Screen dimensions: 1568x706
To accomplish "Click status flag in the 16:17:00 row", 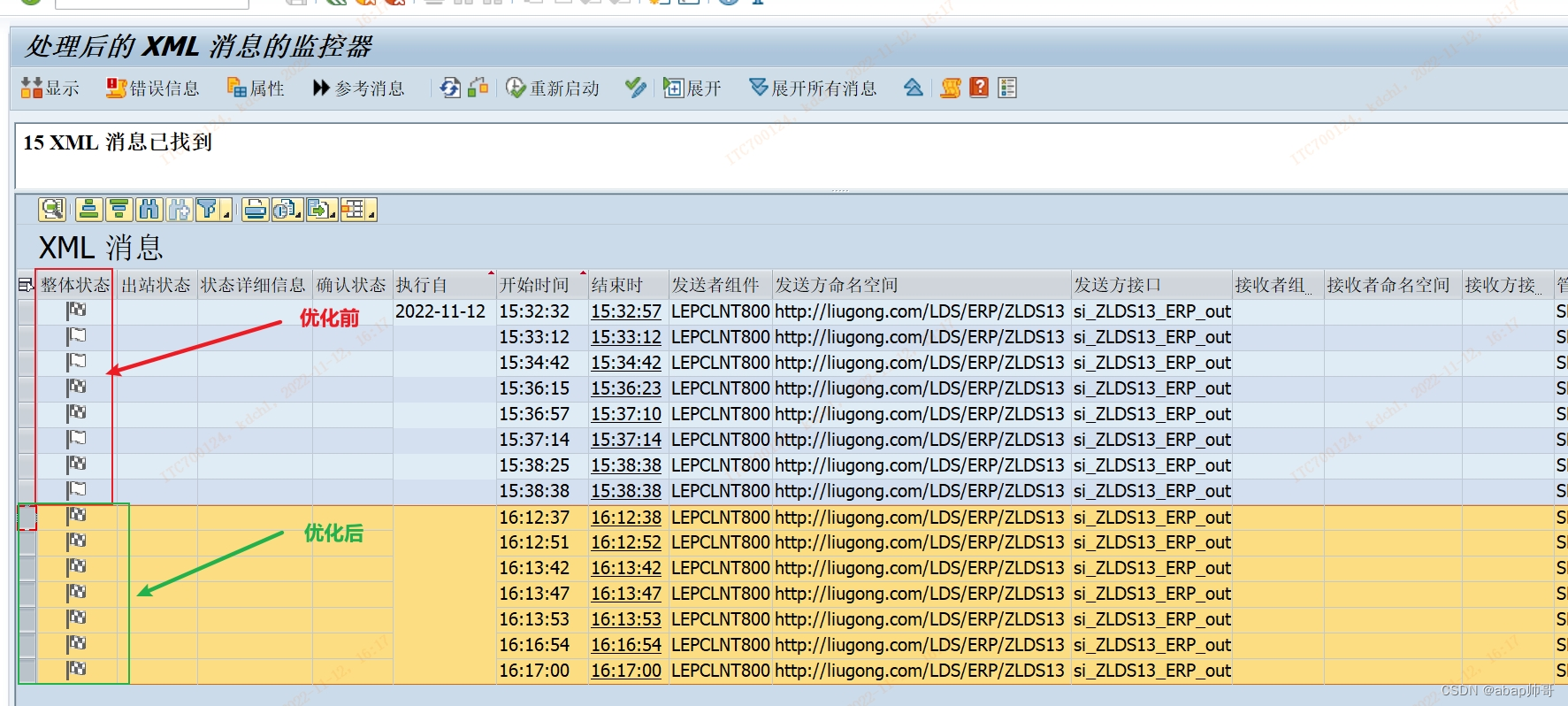I will 76,670.
